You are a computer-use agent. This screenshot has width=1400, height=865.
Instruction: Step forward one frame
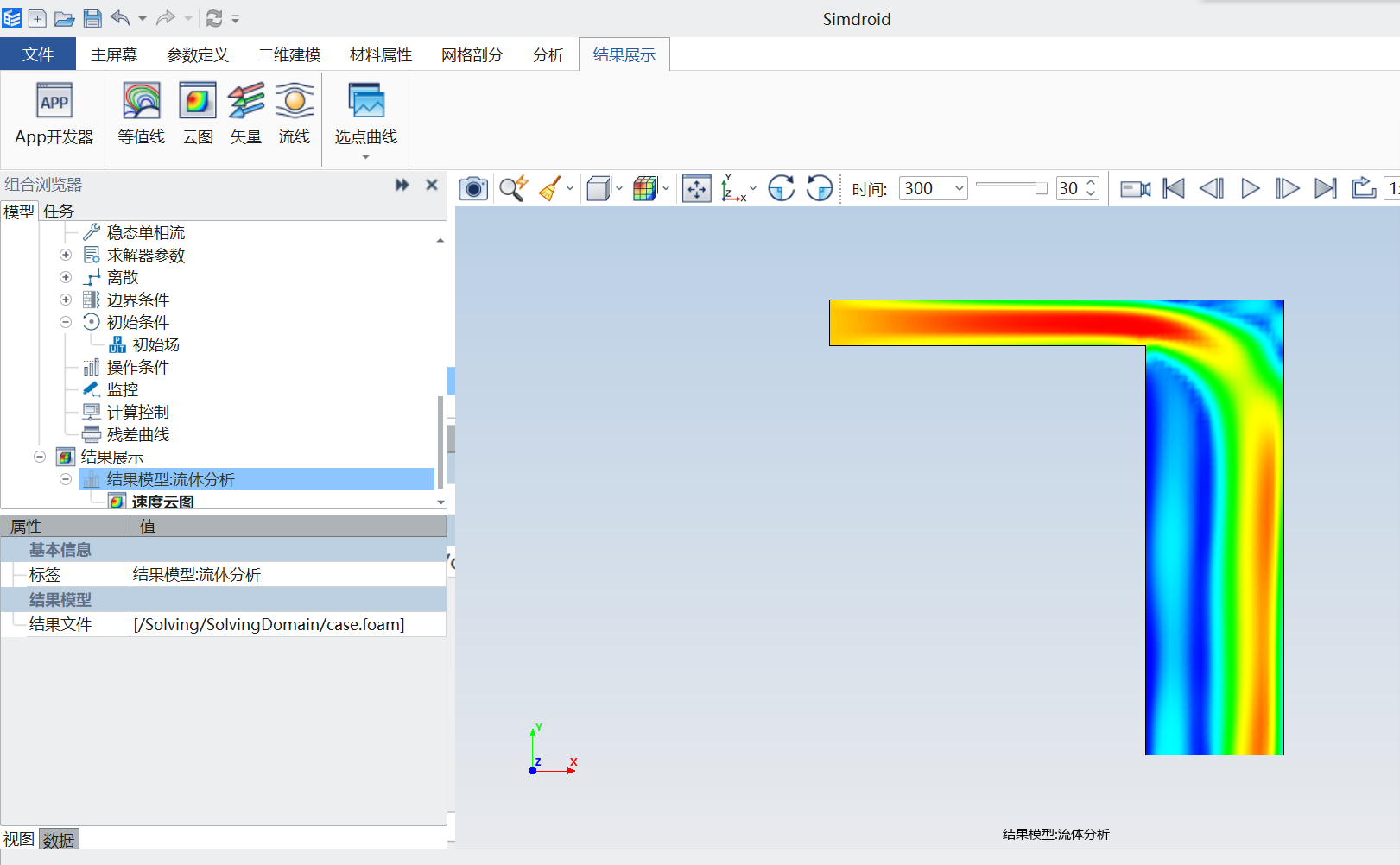[1287, 188]
